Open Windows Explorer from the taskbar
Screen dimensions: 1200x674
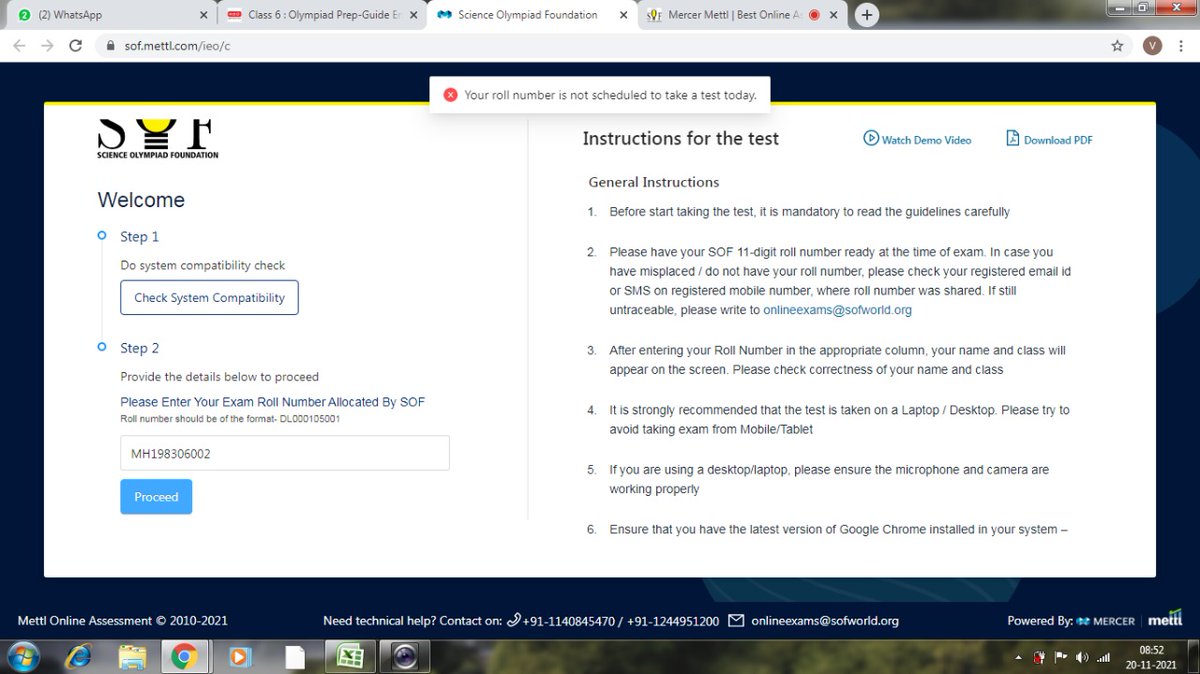(x=131, y=657)
